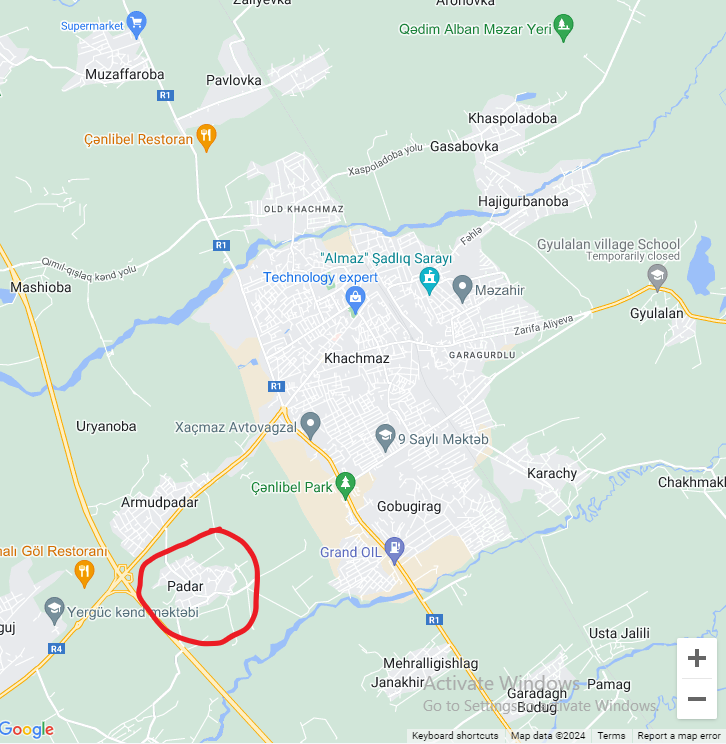Click the Khachmaz city label
Viewport: 726px width, 744px height.
tap(356, 358)
